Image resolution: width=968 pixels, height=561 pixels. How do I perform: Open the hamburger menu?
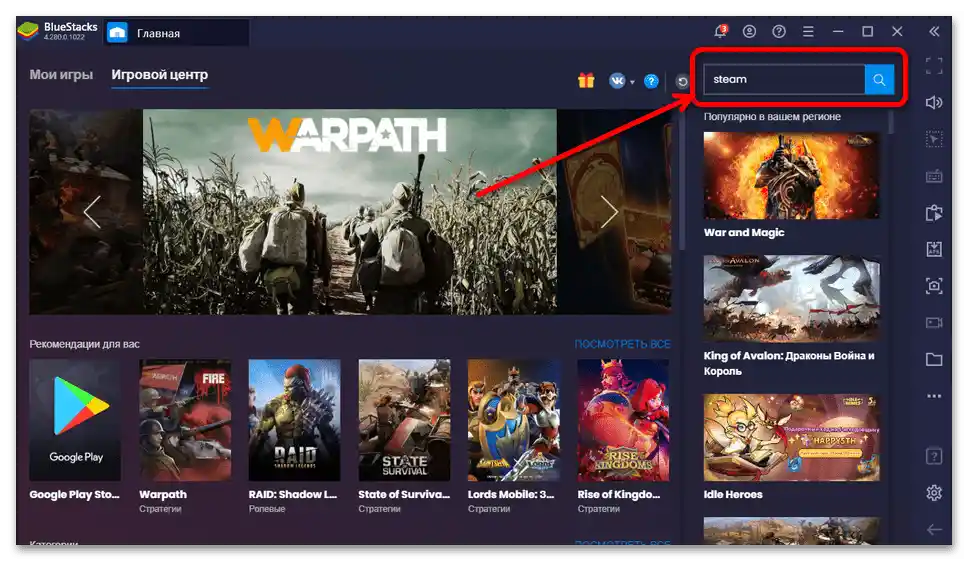pyautogui.click(x=808, y=31)
